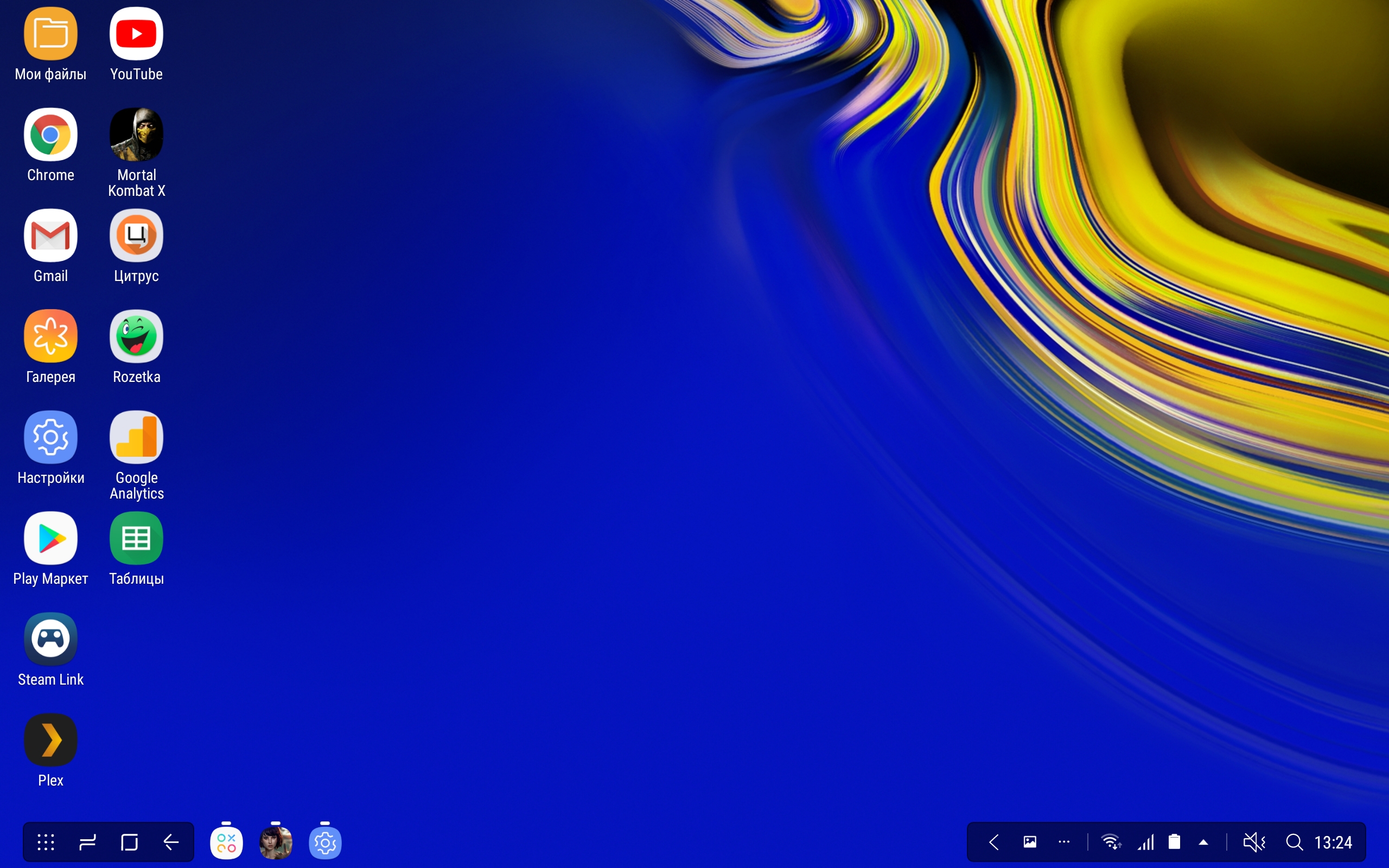Switch to running game in taskbar
The width and height of the screenshot is (1389, 868).
point(276,842)
